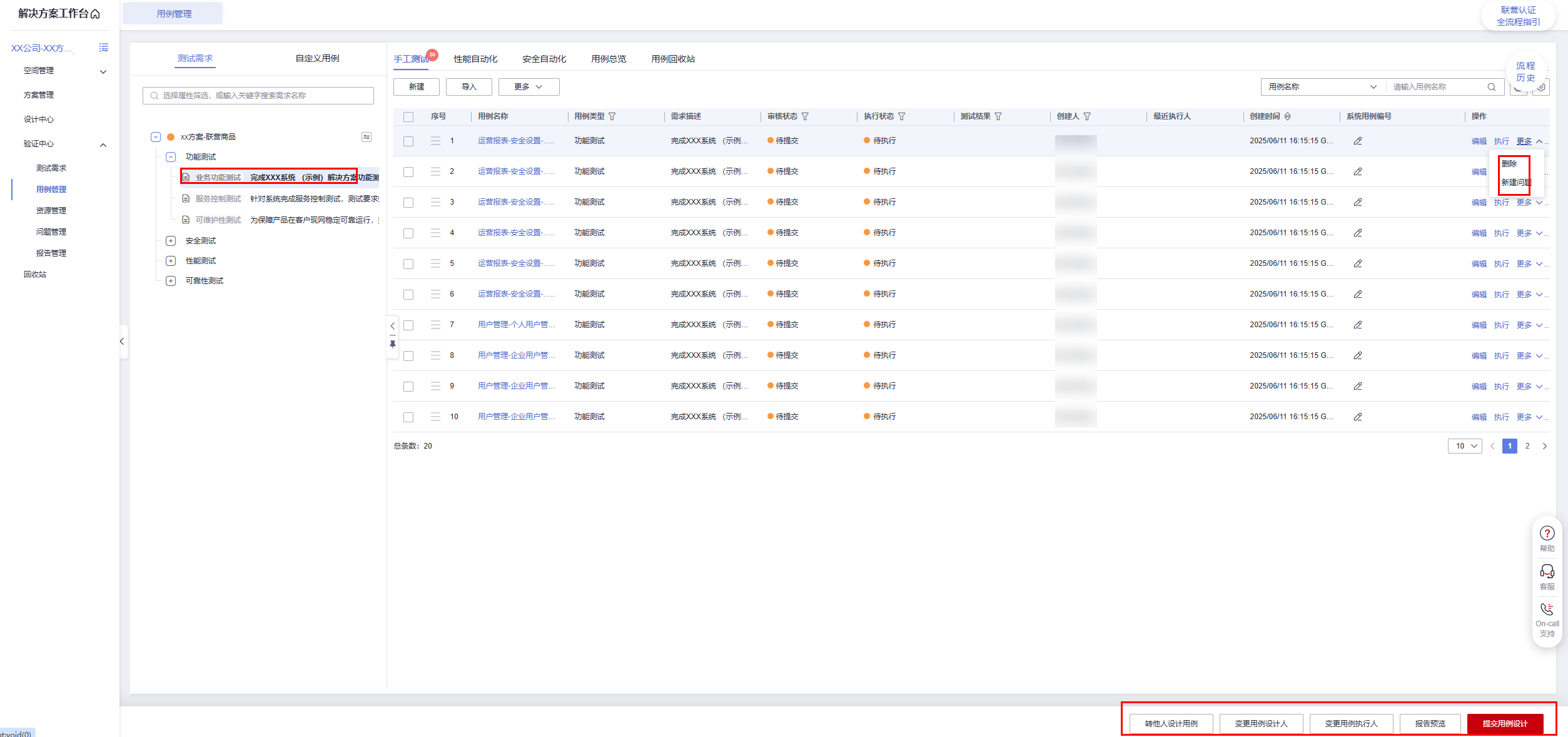1568x737 pixels.
Task: Open the 用例名称 search type dropdown
Action: [x=1322, y=87]
